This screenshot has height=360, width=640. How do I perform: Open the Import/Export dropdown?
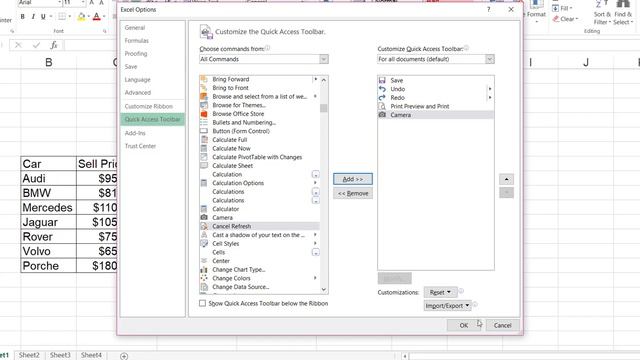coord(447,305)
